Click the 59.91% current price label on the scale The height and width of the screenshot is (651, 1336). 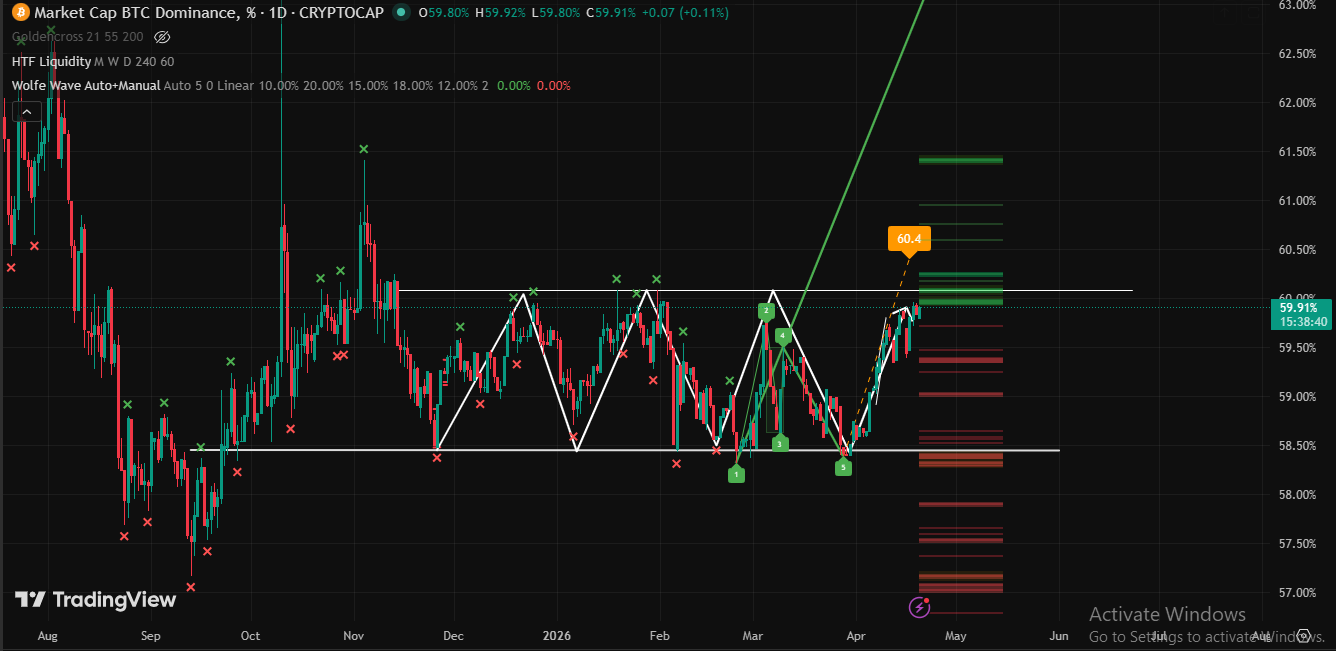pyautogui.click(x=1302, y=308)
